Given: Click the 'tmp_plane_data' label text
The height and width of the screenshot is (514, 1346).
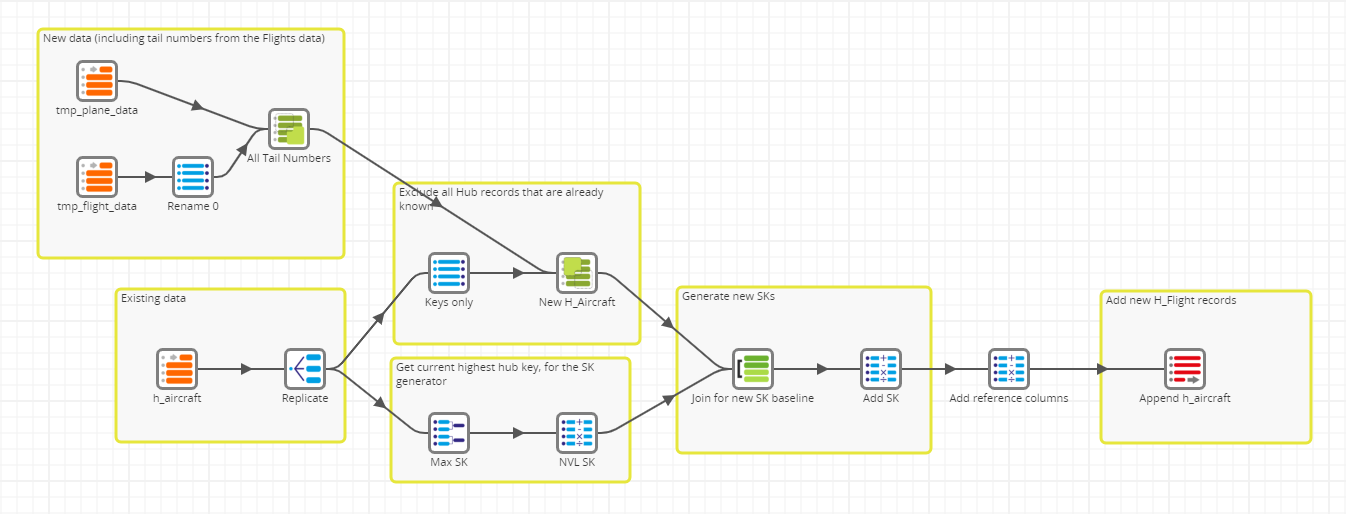Looking at the screenshot, I should click(x=97, y=110).
